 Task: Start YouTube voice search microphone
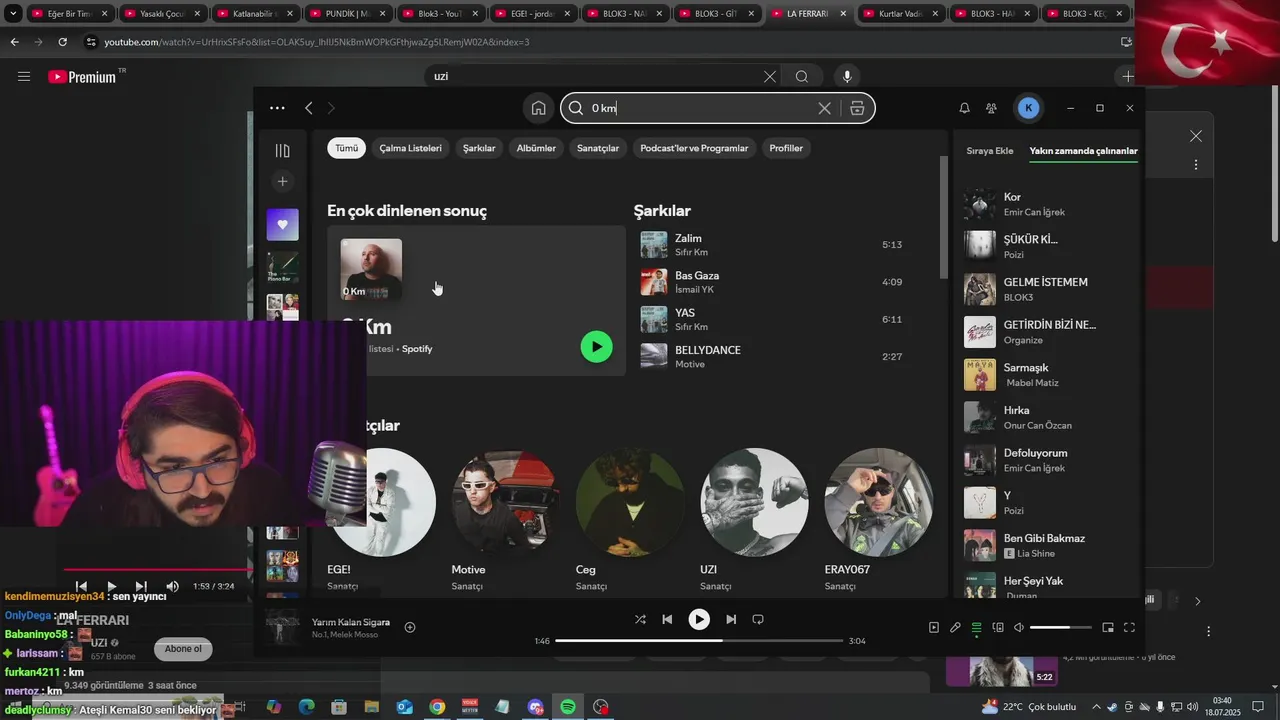click(x=847, y=76)
